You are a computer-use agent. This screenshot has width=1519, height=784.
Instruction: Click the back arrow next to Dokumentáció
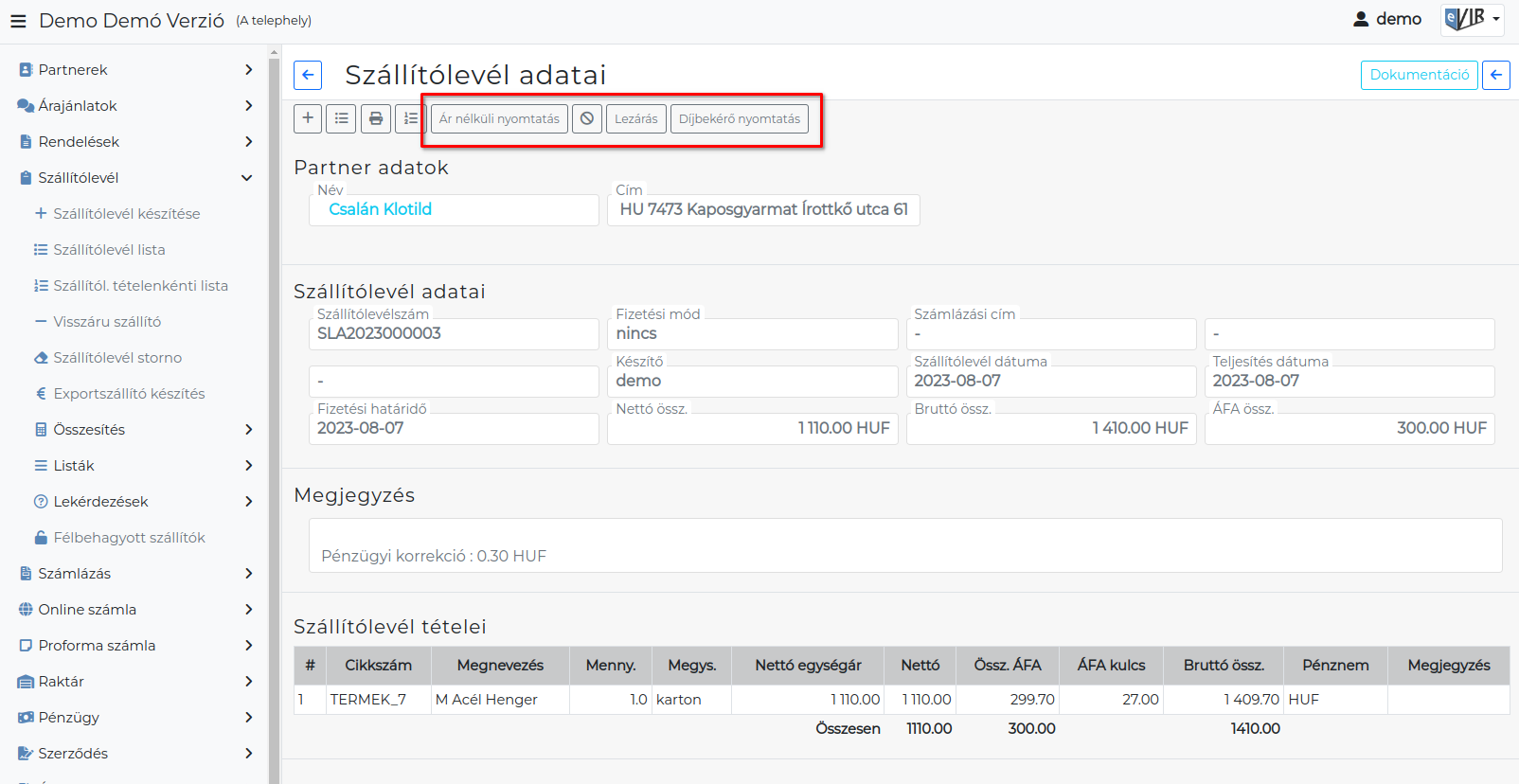click(1496, 75)
